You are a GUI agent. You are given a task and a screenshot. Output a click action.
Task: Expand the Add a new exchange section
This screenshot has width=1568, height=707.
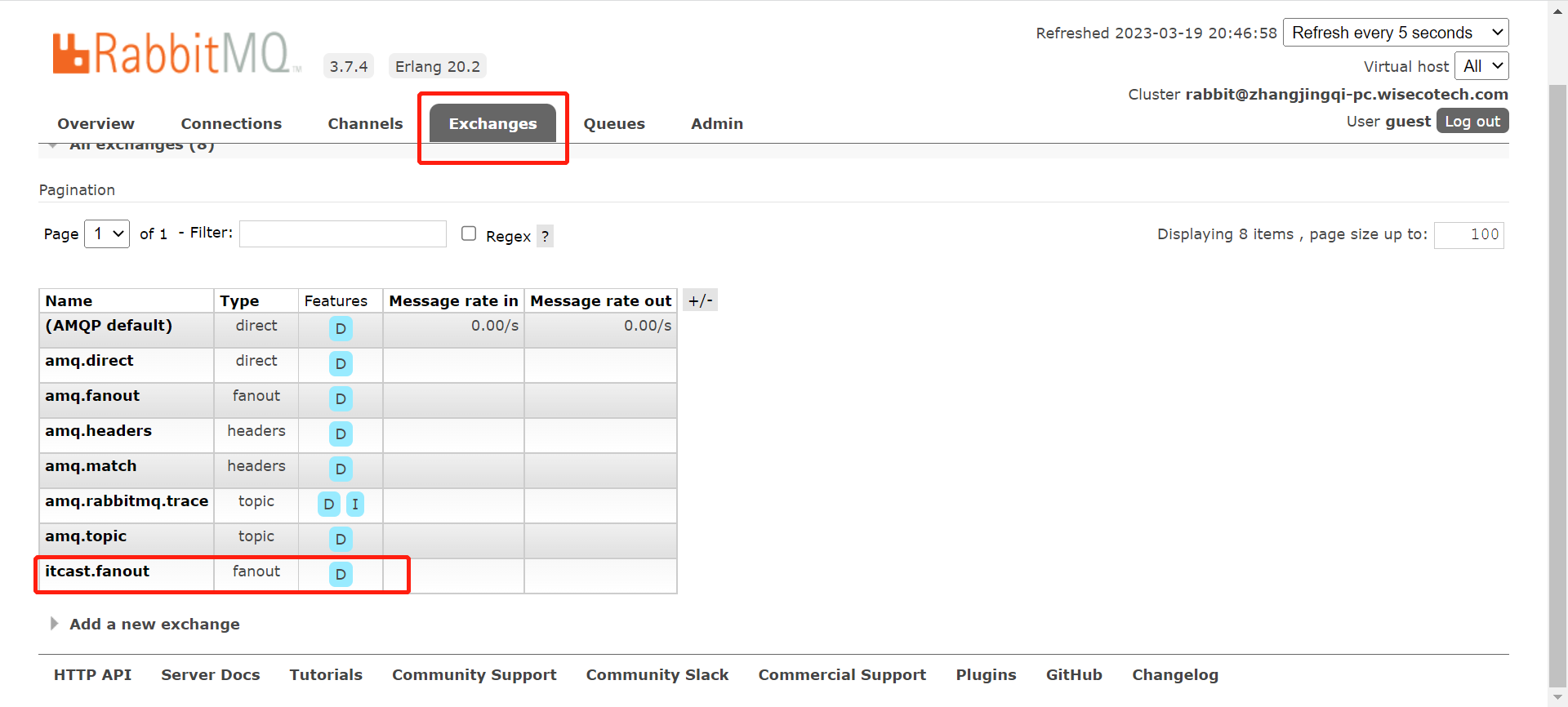point(154,624)
